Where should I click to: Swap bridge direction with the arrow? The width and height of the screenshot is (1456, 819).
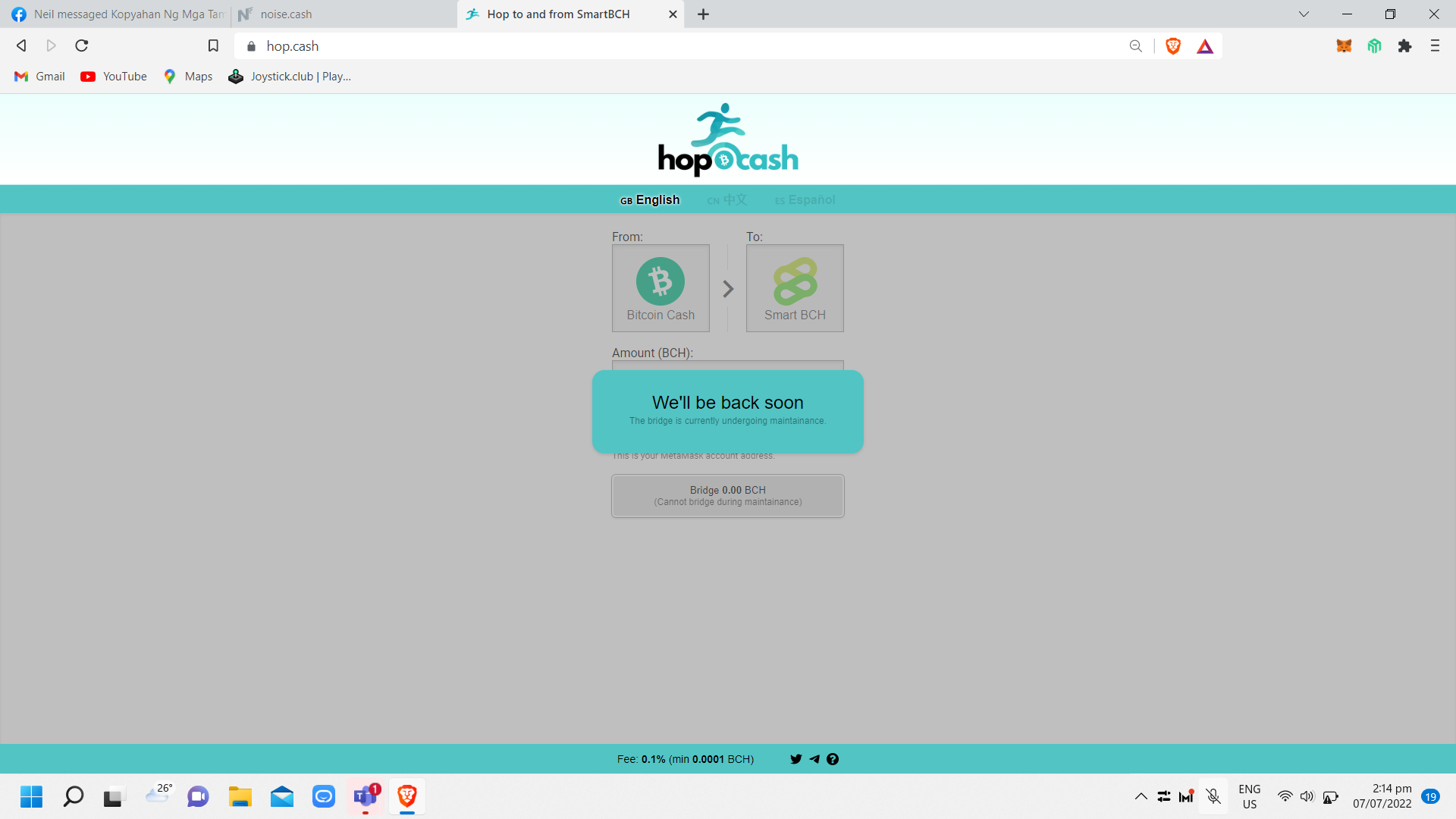click(x=728, y=289)
